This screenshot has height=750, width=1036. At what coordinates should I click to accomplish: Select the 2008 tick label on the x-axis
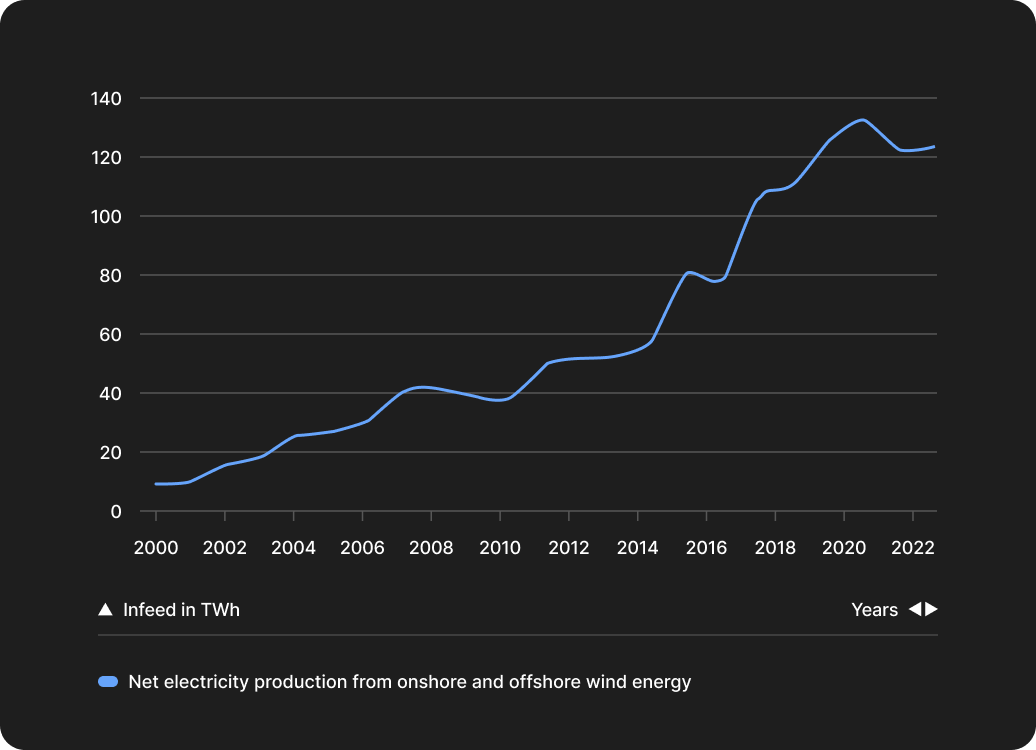tap(431, 548)
